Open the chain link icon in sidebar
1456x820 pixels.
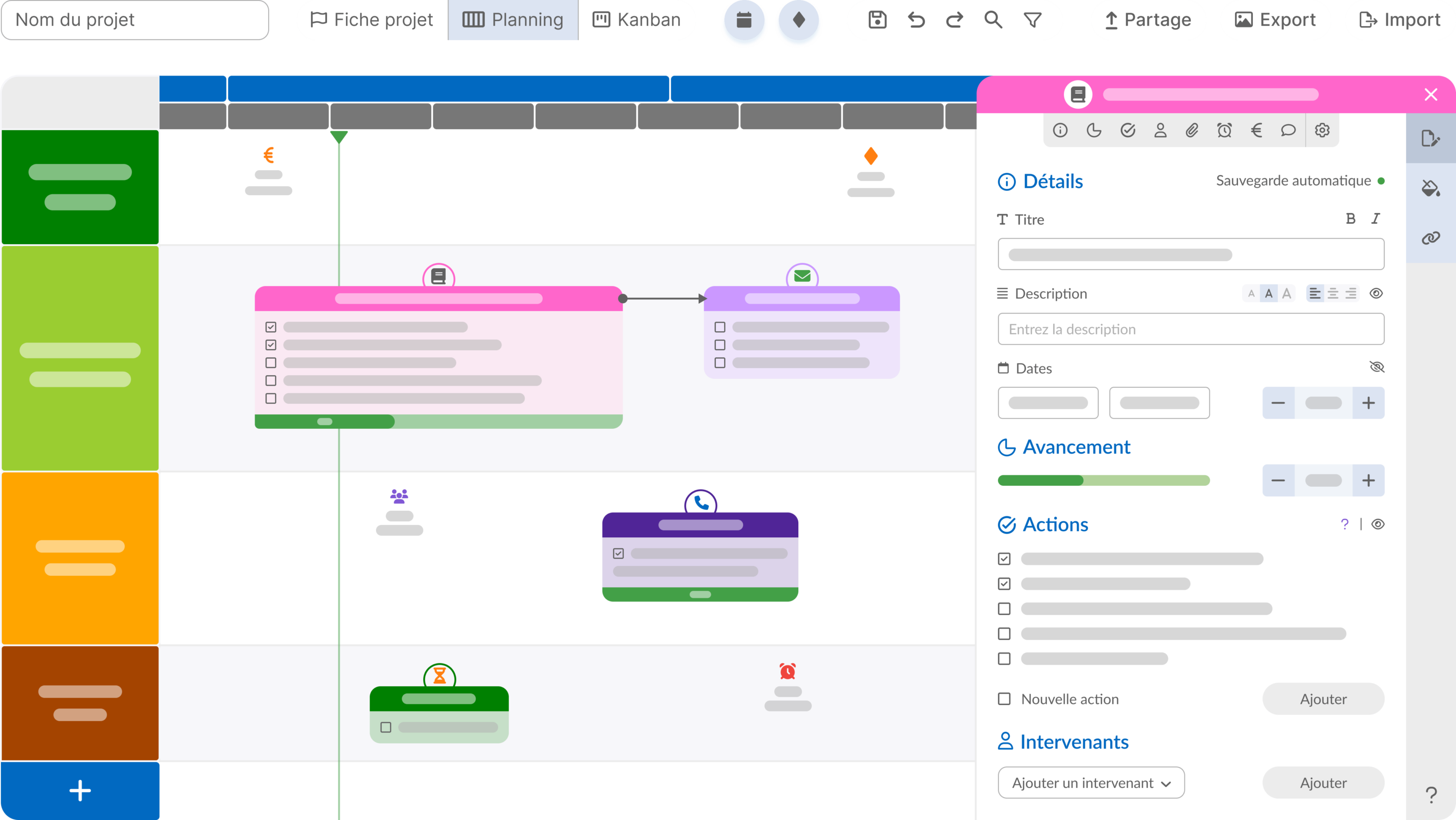point(1430,238)
